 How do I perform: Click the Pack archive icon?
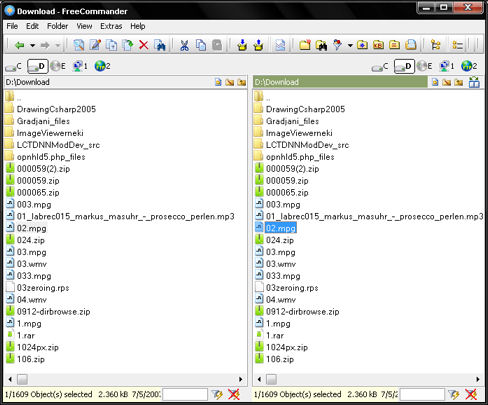point(242,45)
